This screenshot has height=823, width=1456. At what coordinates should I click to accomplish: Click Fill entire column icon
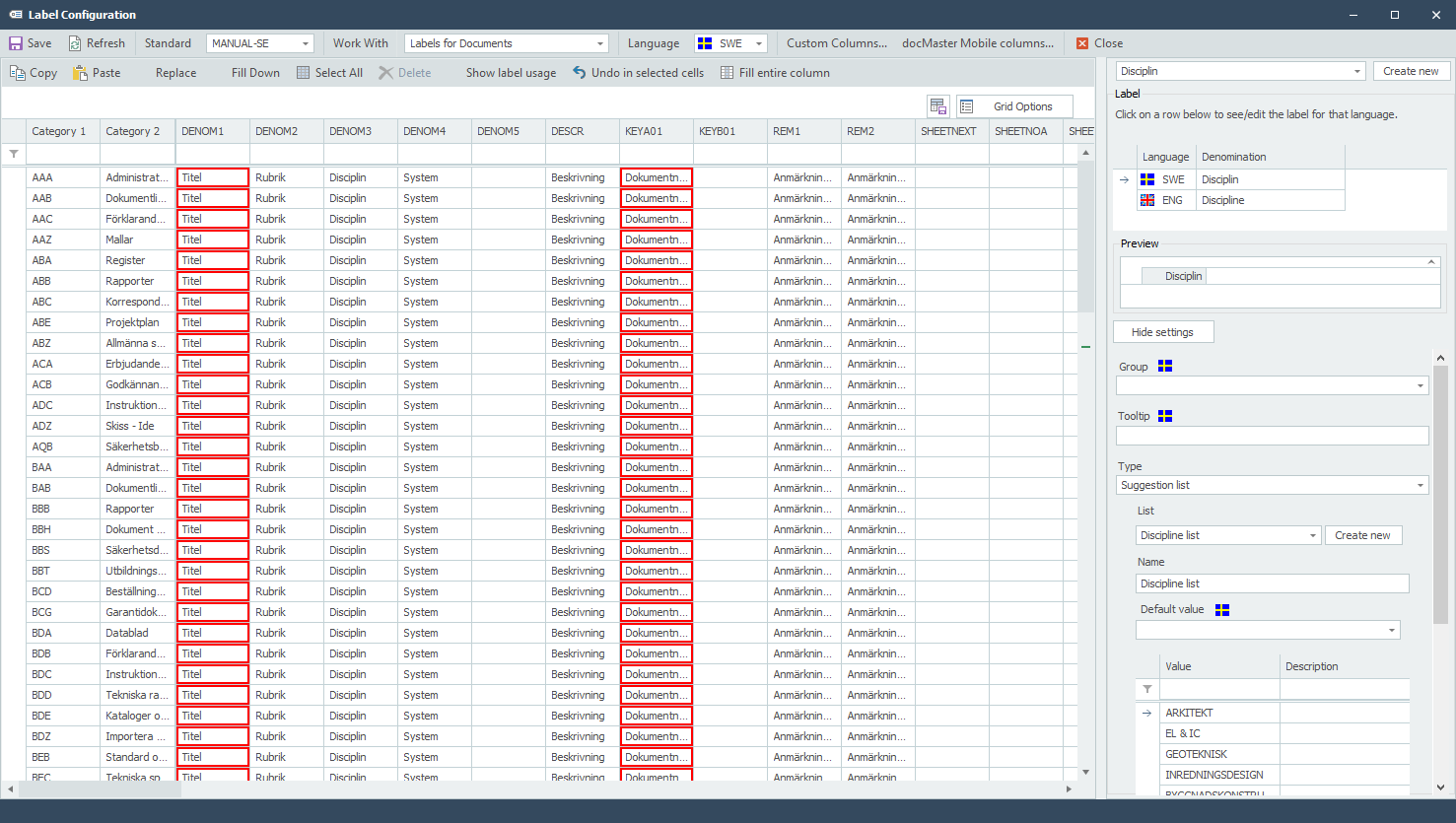(728, 73)
